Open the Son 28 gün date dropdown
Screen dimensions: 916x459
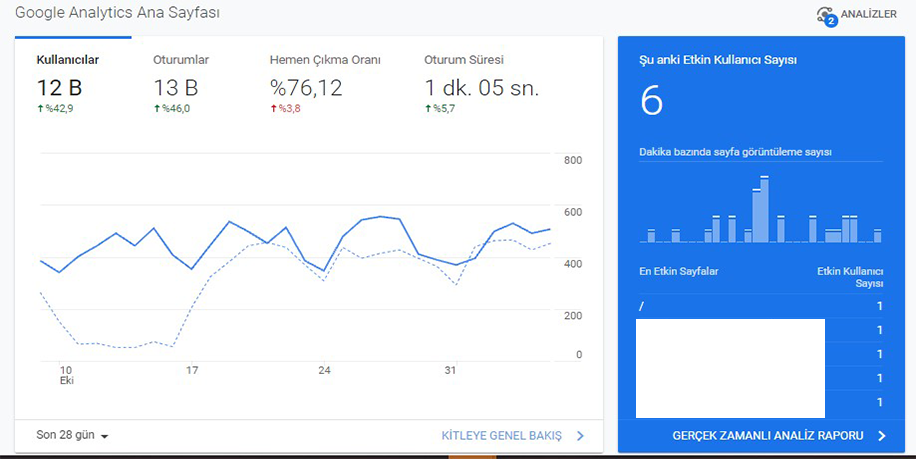tap(72, 435)
